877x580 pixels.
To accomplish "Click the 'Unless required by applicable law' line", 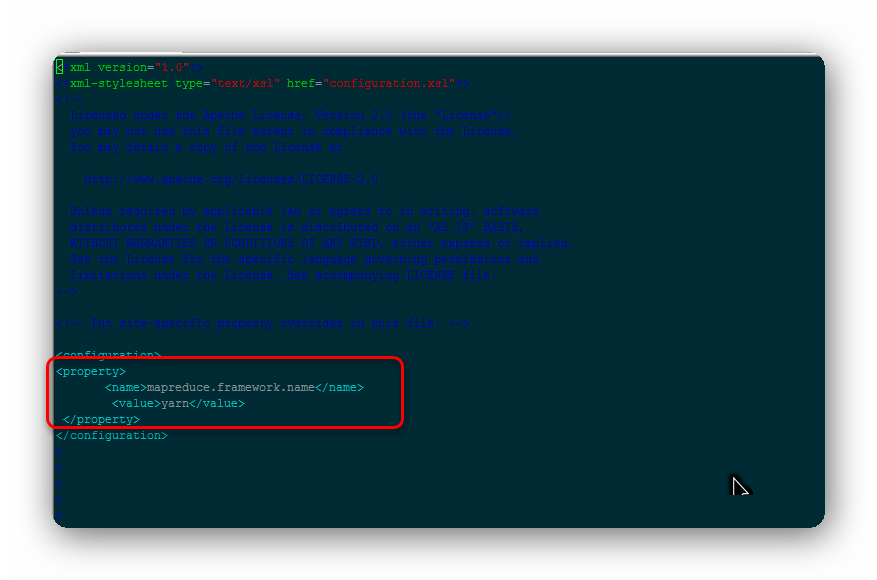I will point(304,211).
